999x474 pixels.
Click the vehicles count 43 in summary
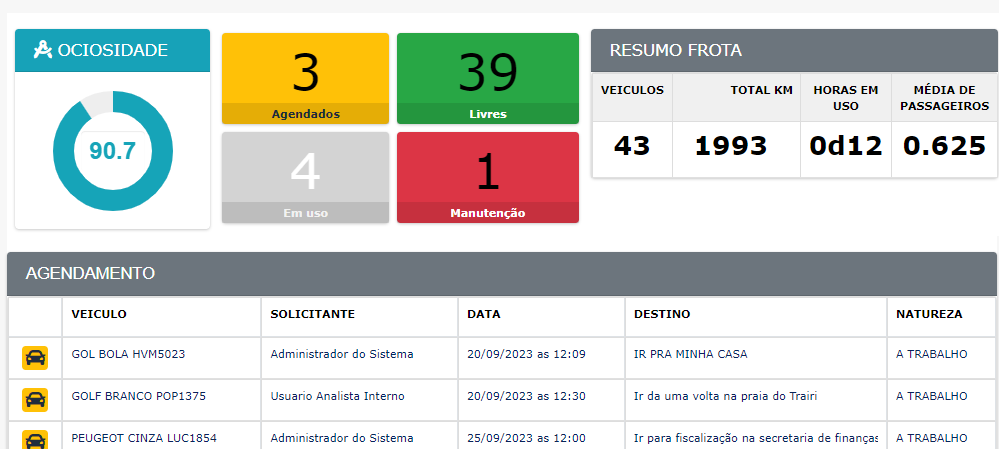632,147
